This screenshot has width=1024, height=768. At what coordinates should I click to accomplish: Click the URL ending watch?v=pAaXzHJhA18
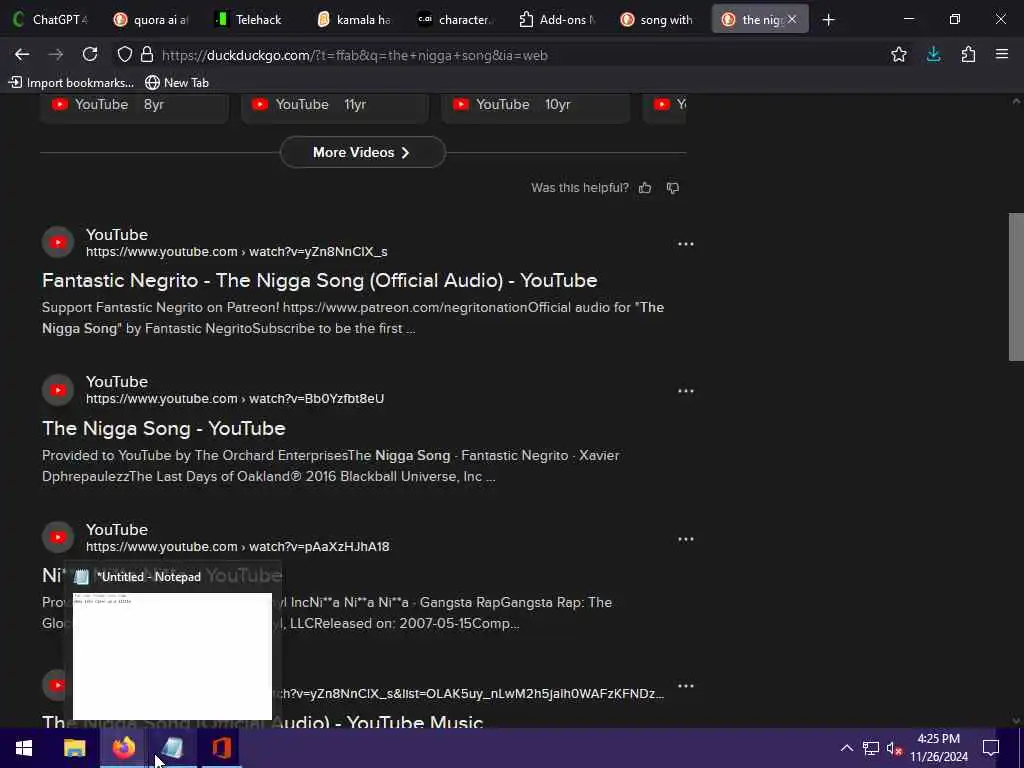238,546
